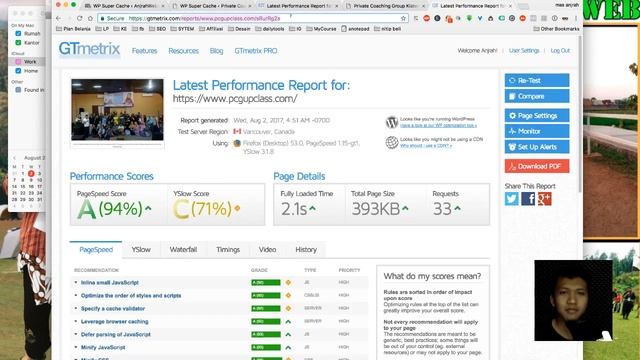Open Resources in GTmetrix nav
Screen dimensions: 640x360
pos(184,51)
